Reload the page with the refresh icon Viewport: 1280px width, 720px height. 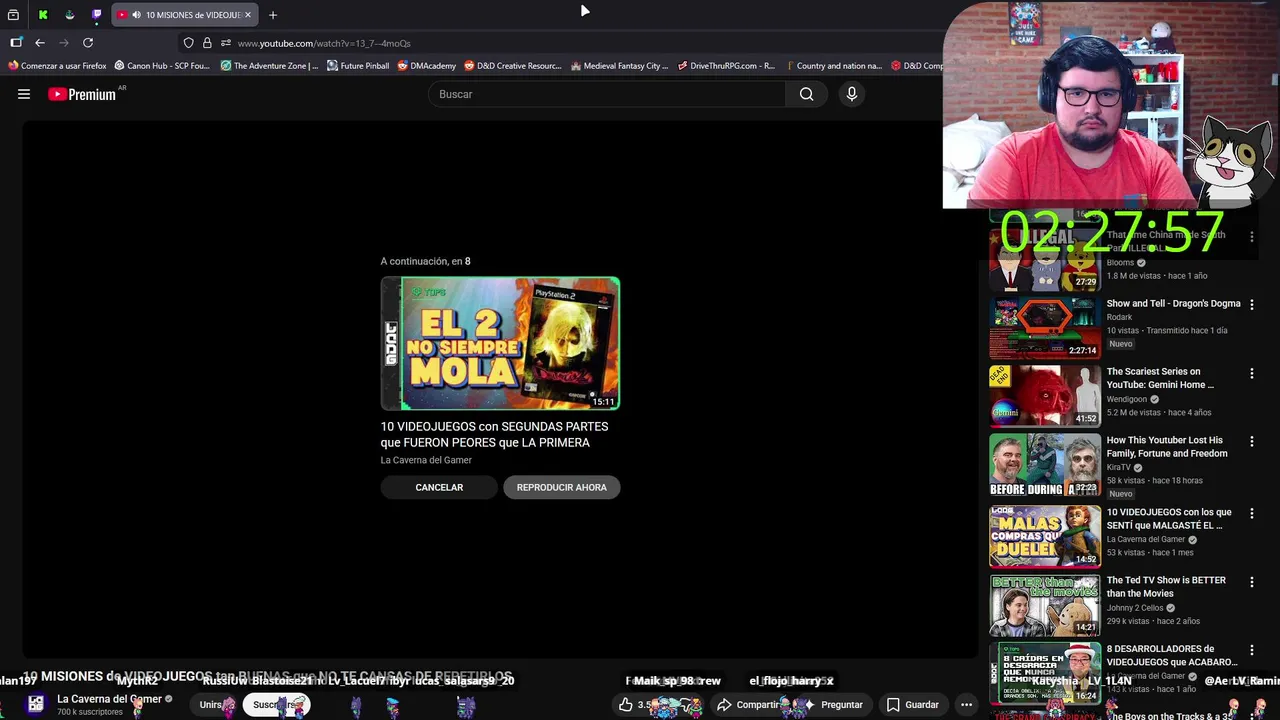point(88,43)
